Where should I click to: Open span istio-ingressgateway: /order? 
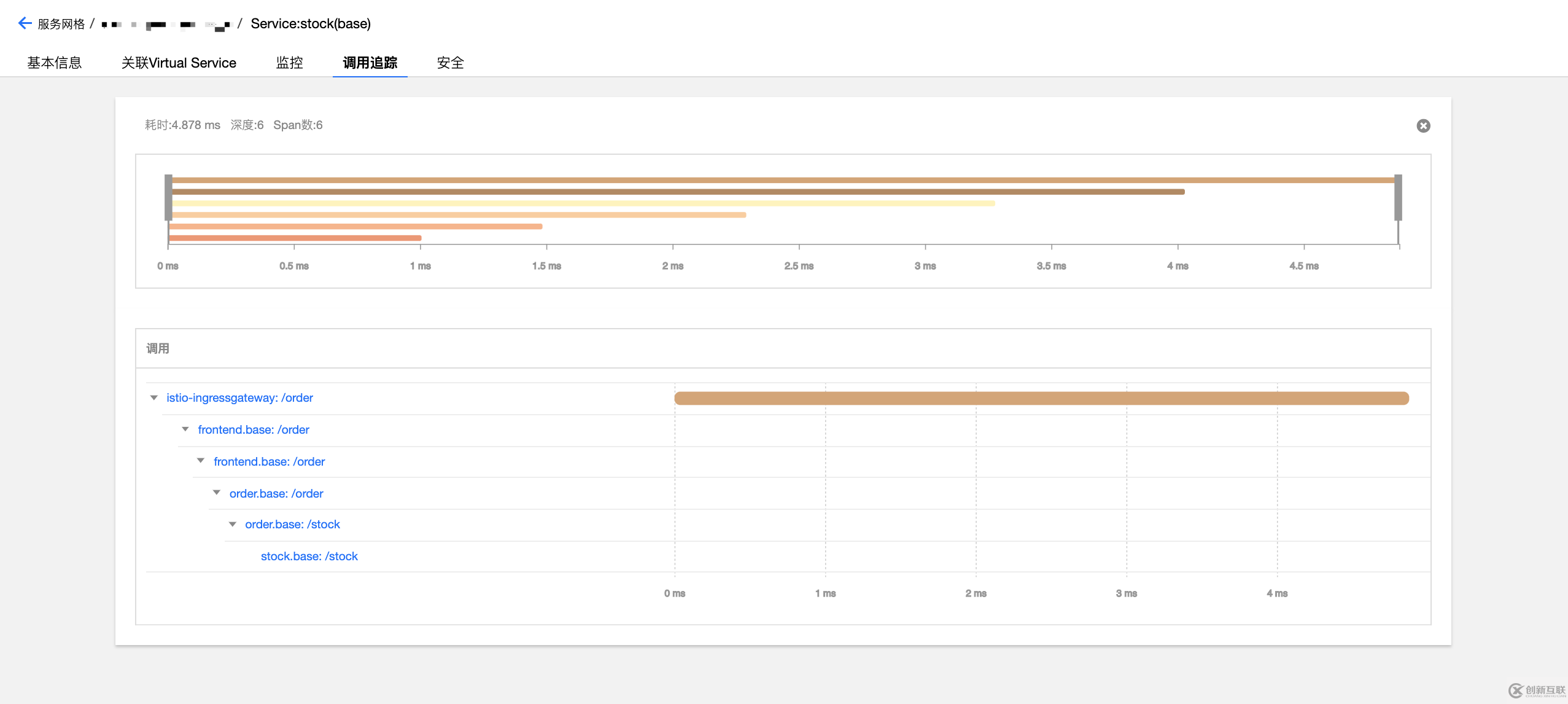[239, 398]
